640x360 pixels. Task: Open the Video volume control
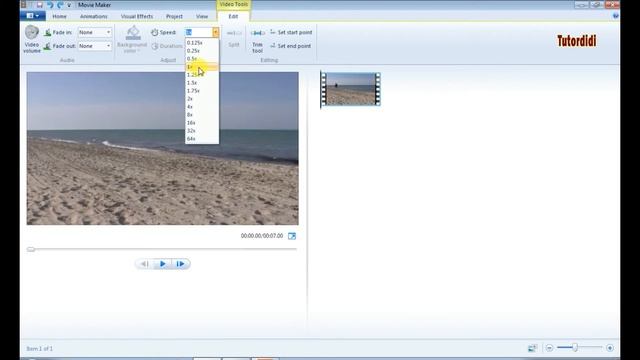32,39
